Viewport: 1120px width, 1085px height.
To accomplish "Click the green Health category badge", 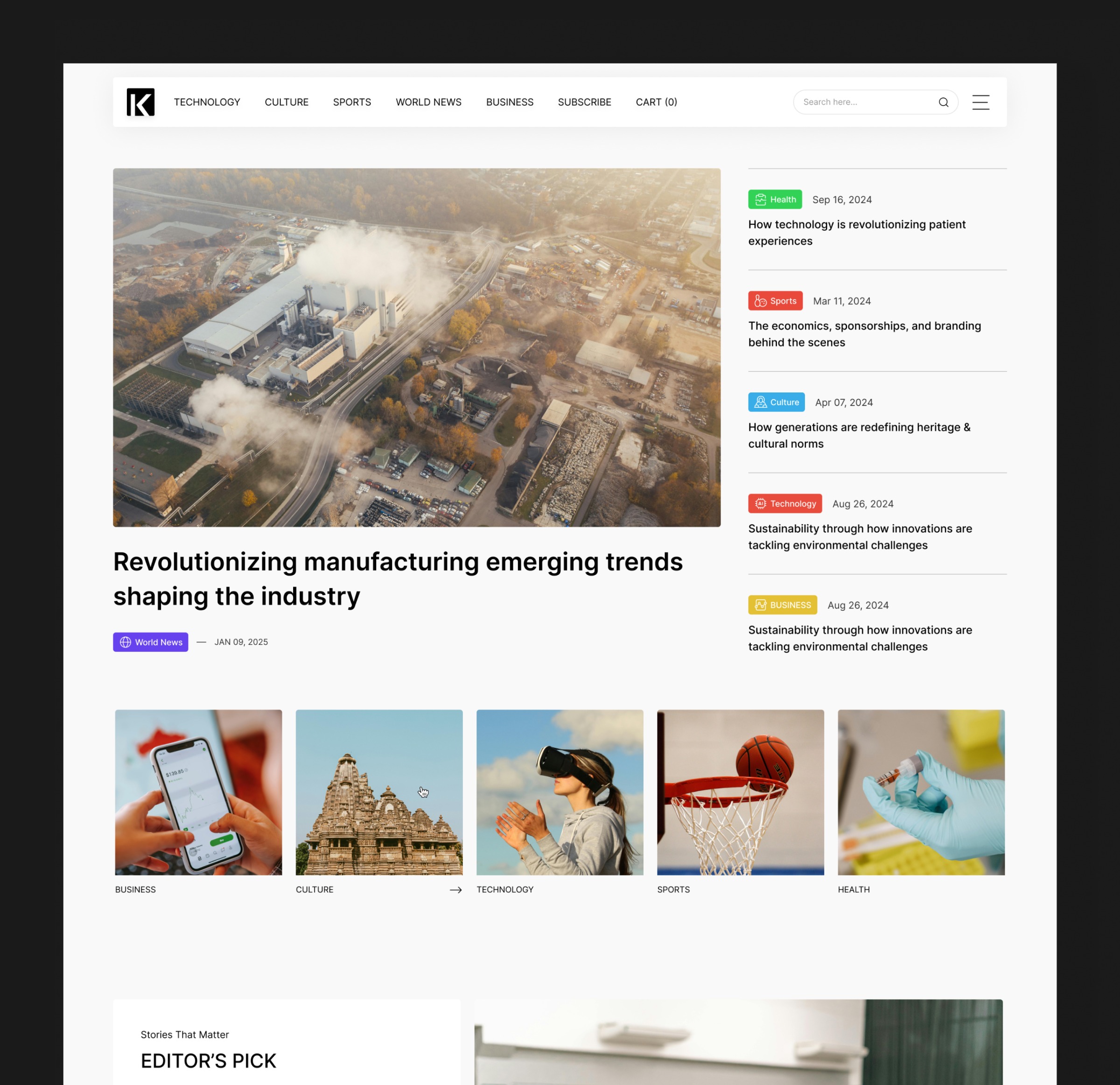I will coord(775,199).
